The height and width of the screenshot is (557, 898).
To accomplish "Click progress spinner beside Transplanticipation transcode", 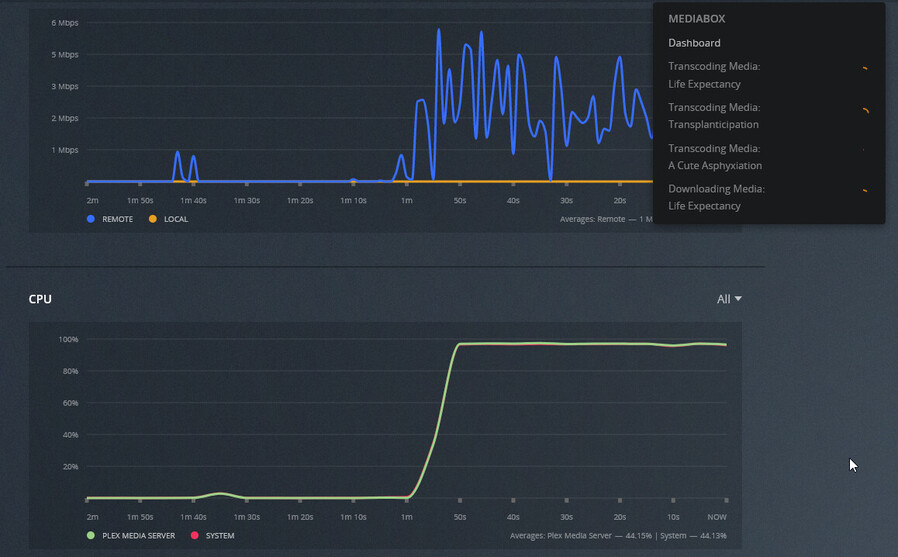I will tap(865, 110).
